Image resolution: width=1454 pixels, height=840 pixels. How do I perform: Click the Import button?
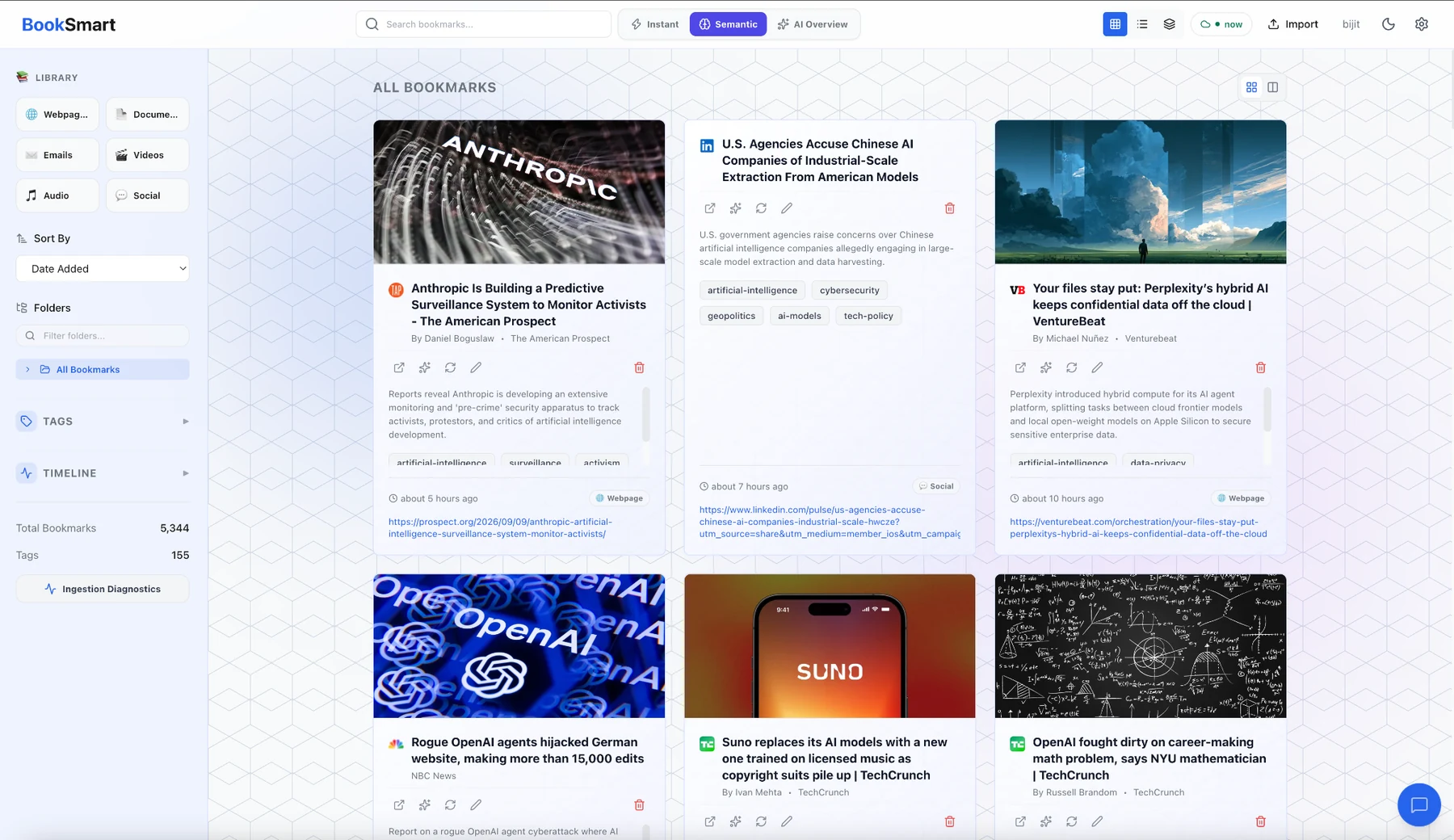[x=1293, y=24]
